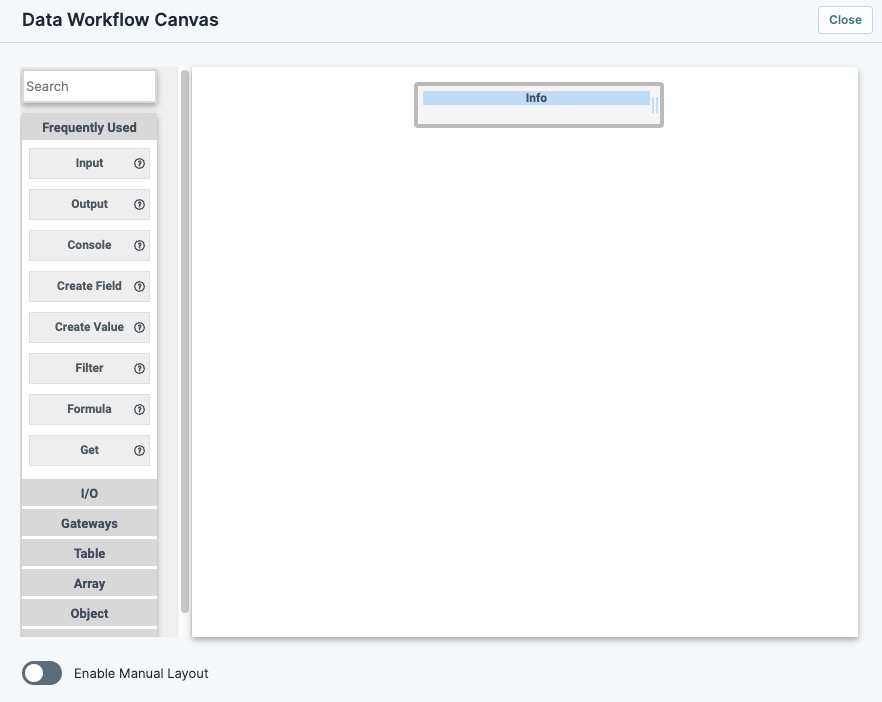Open help icon for Formula operator
This screenshot has height=702, width=882.
(x=140, y=410)
